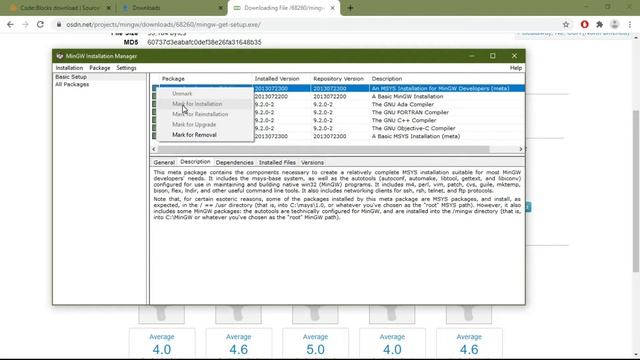
Task: Toggle checkbox for The GNU Objective-C Compiler row
Action: (x=154, y=128)
